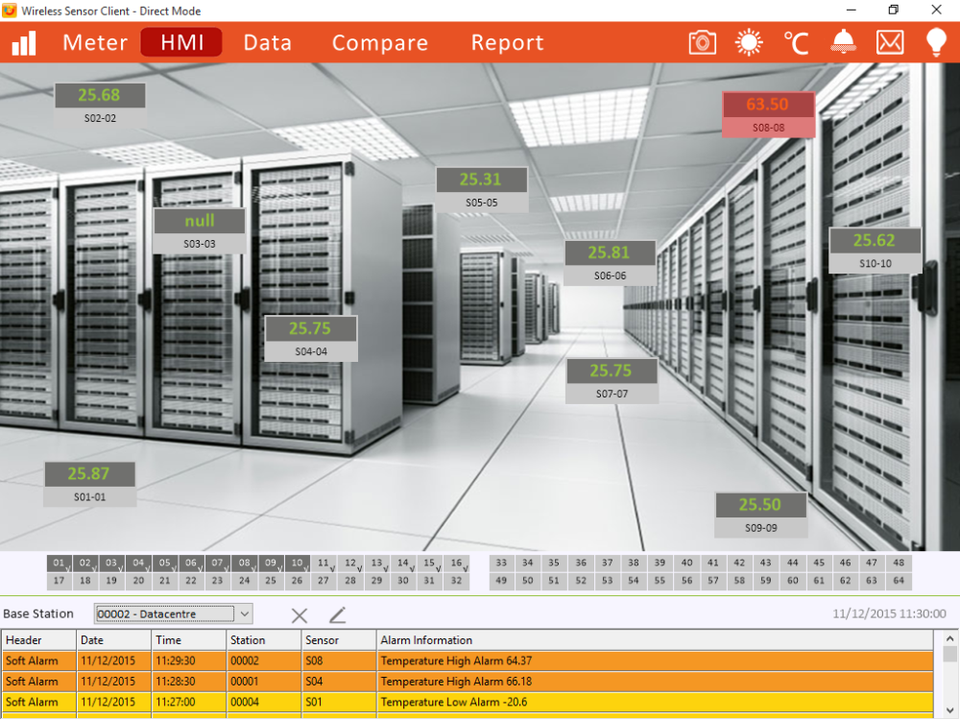Open the alarm bell icon
Image resolution: width=960 pixels, height=720 pixels.
843,42
